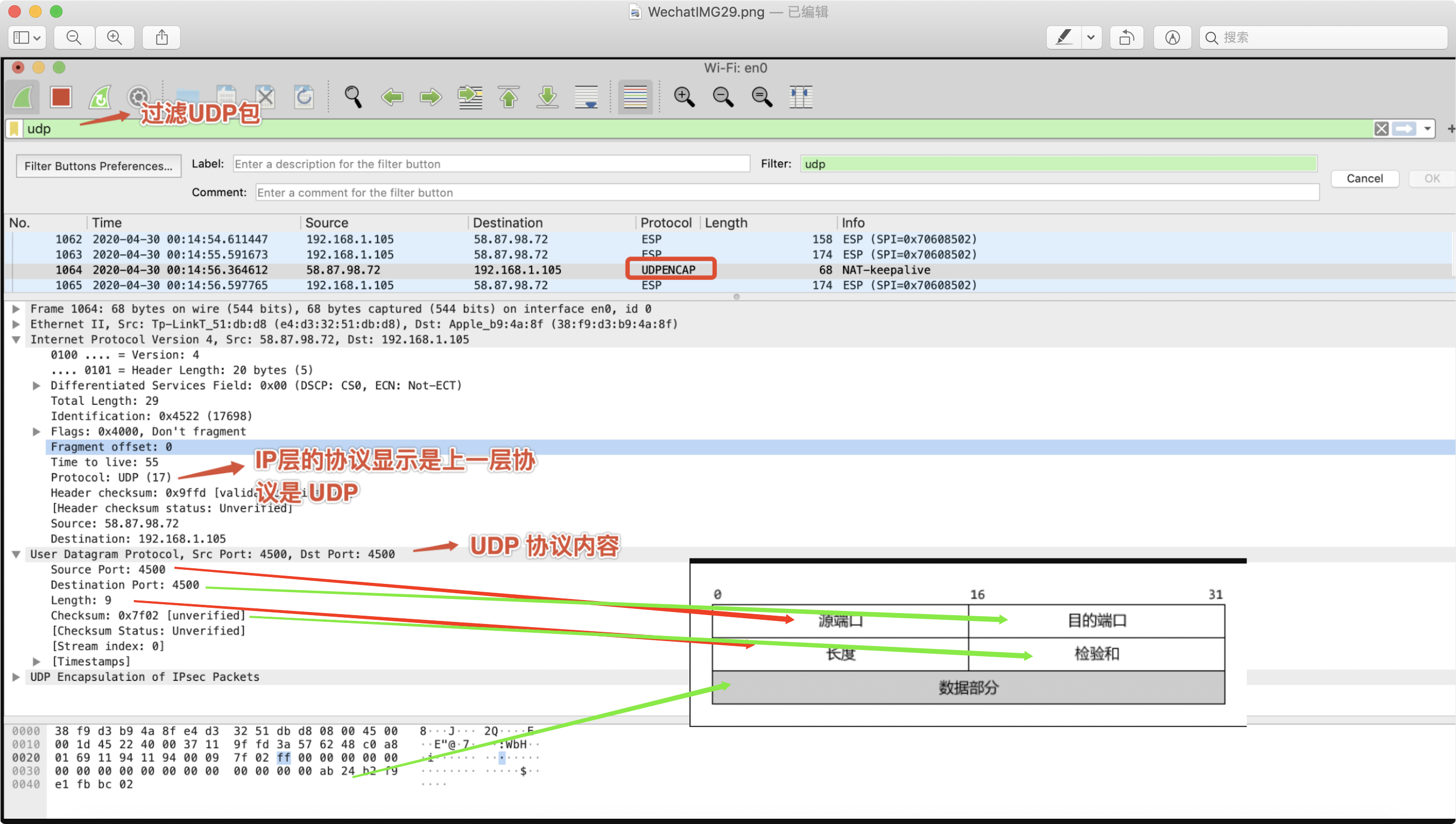Sort by Source column header
1456x824 pixels.
click(x=384, y=223)
